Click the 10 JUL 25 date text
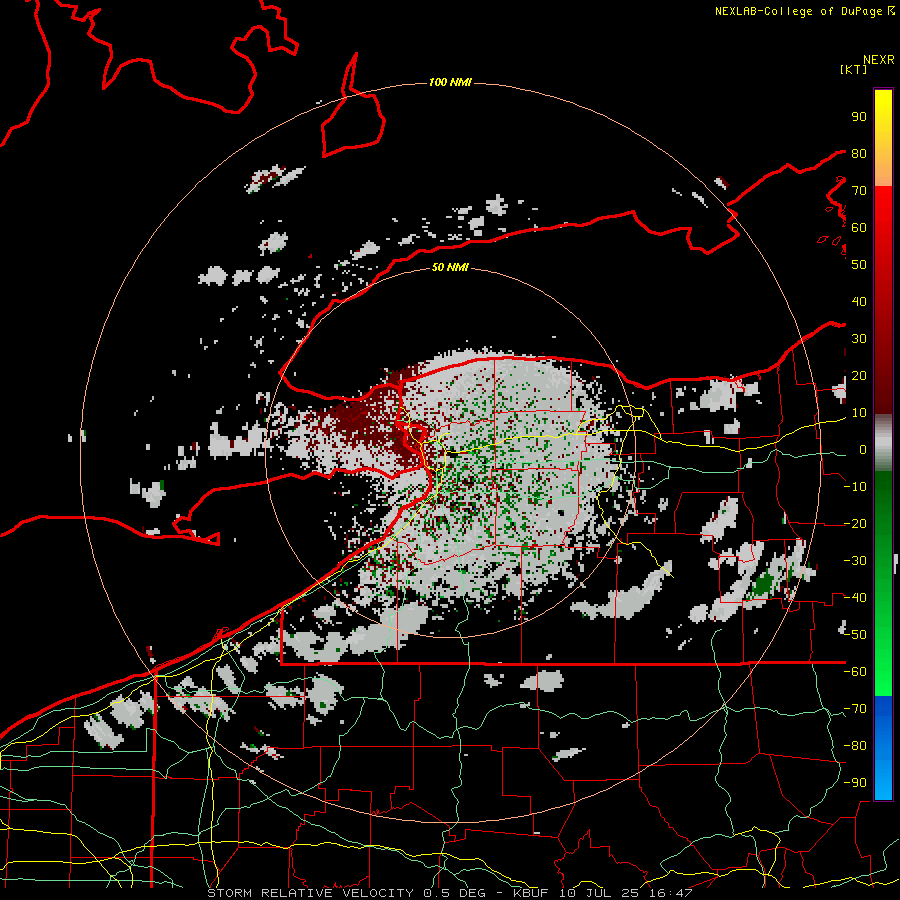The image size is (900, 900). point(599,893)
